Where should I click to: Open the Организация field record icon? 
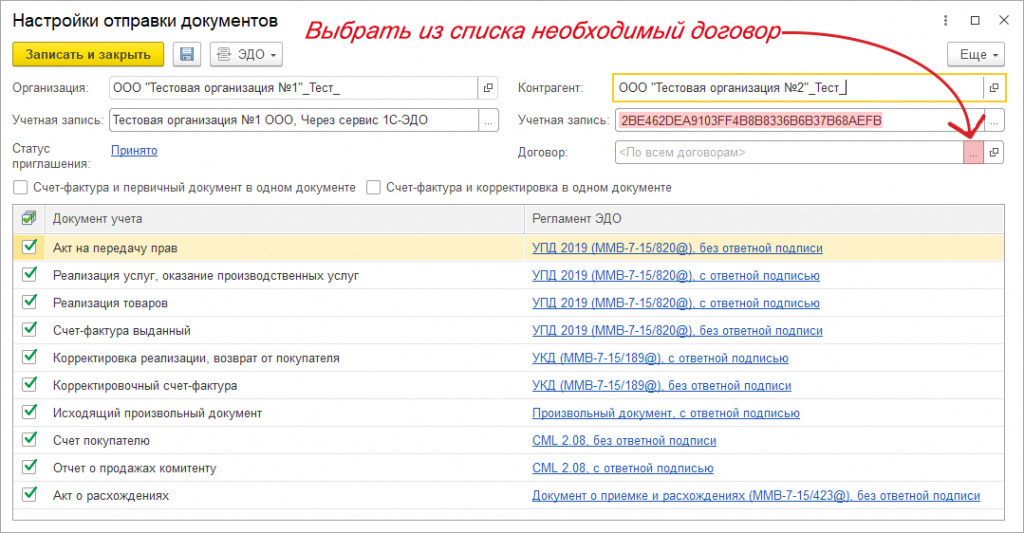[x=488, y=88]
